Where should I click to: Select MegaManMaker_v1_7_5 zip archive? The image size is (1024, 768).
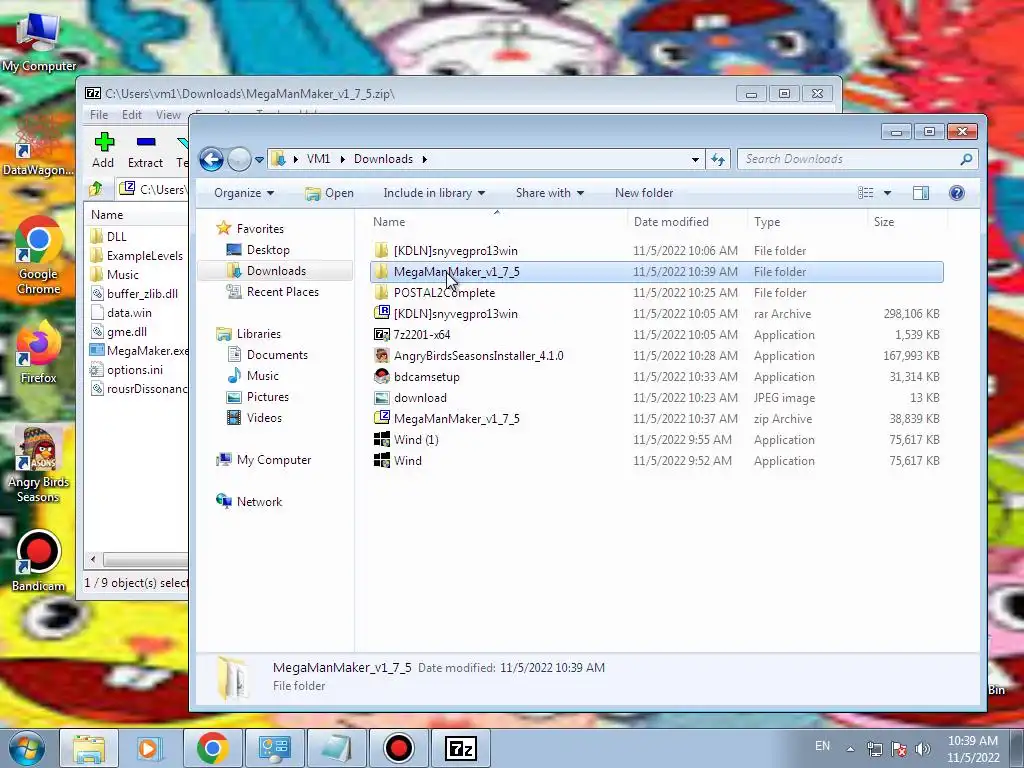(656, 419)
